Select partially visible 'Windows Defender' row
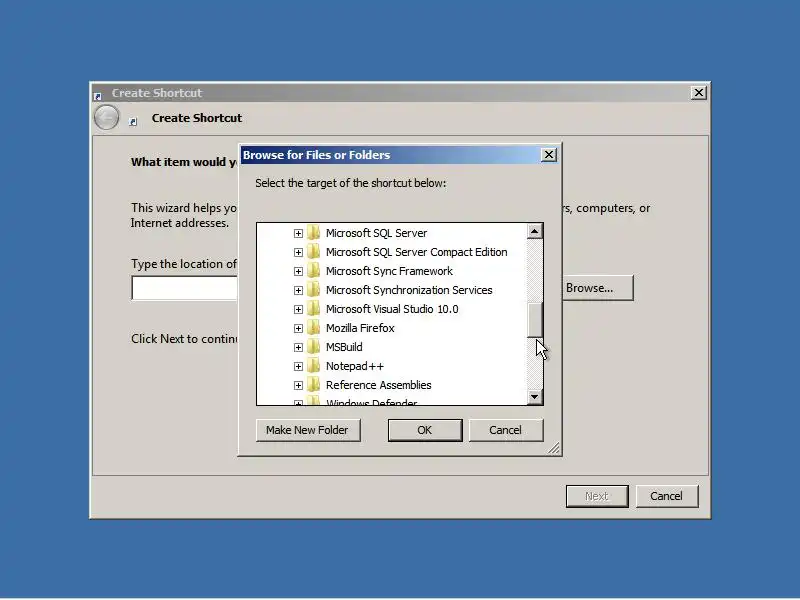The width and height of the screenshot is (800, 600). (372, 402)
